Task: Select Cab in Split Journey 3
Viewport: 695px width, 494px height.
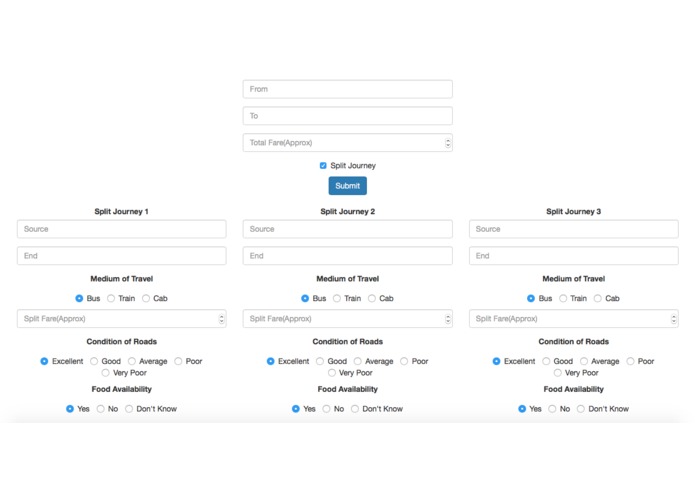Action: click(x=598, y=299)
